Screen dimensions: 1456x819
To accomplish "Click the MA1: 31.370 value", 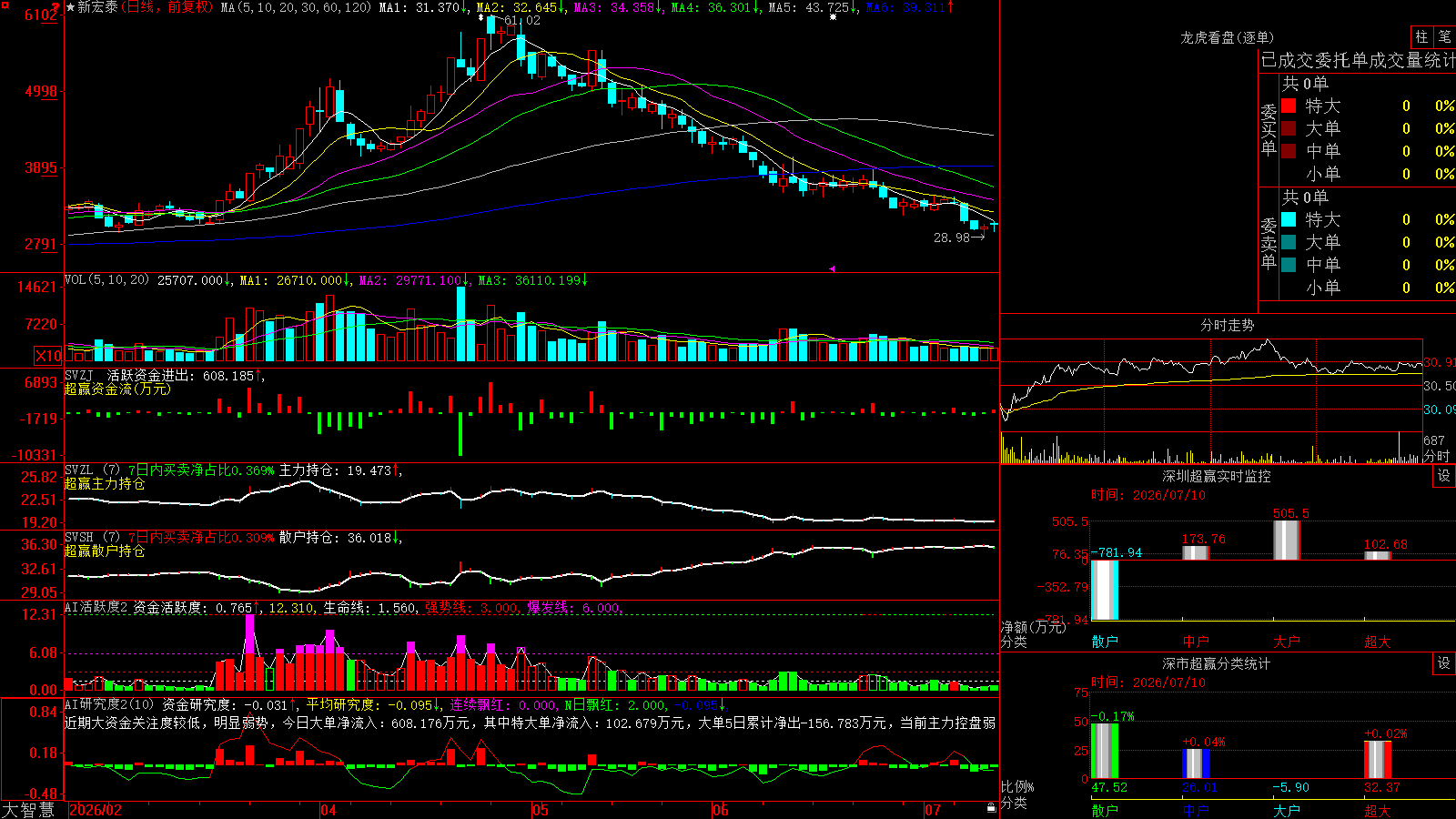I will click(420, 7).
